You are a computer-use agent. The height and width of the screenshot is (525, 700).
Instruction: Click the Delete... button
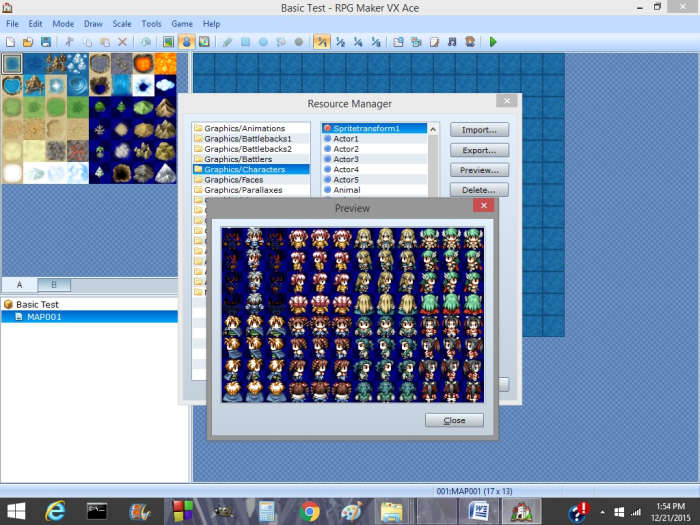pos(479,190)
